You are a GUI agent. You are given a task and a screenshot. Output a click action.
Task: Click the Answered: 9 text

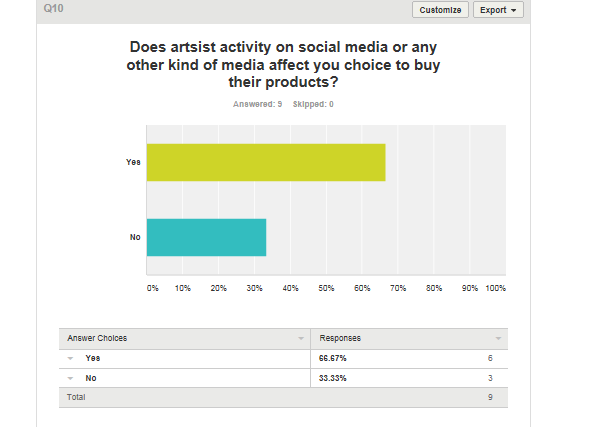tap(257, 104)
